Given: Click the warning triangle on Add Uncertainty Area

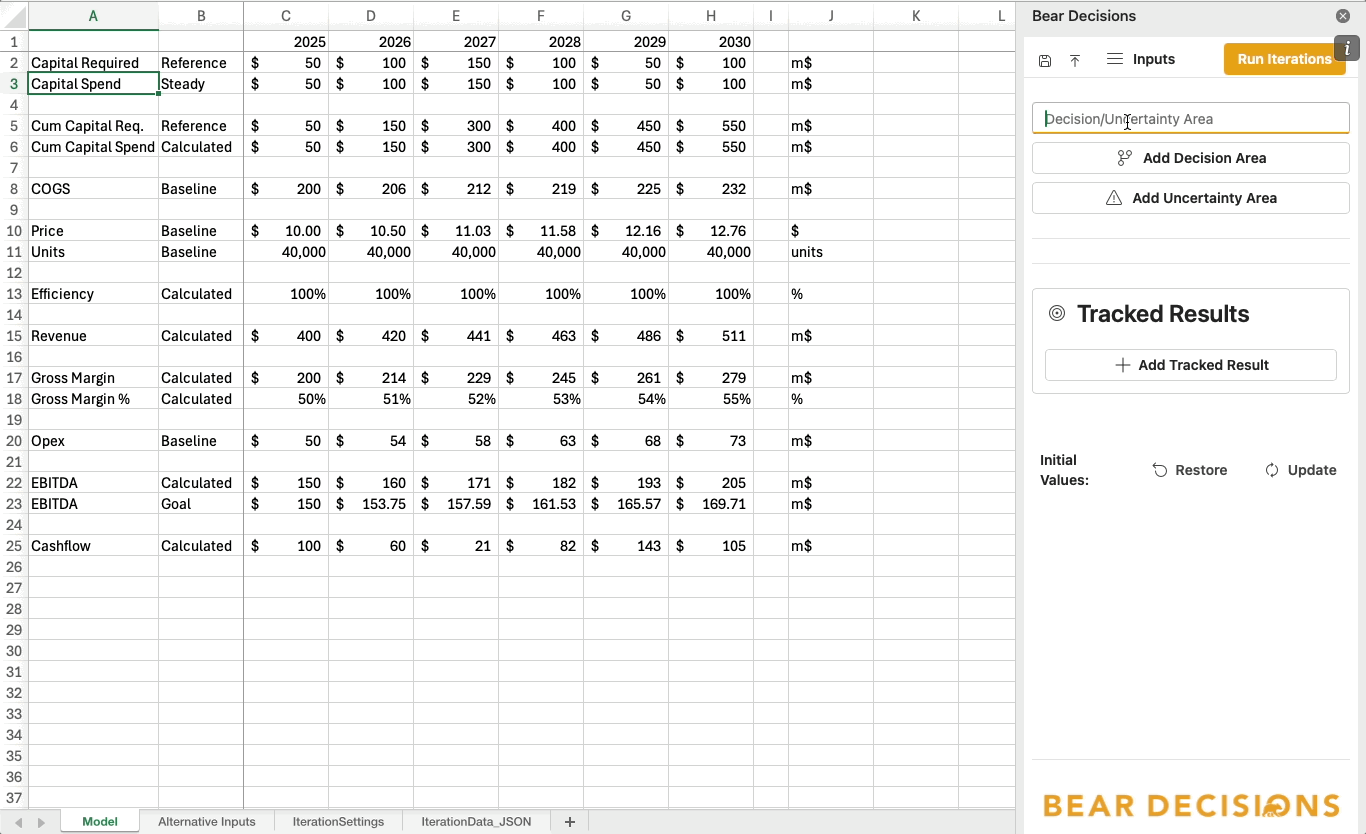Looking at the screenshot, I should 1114,197.
